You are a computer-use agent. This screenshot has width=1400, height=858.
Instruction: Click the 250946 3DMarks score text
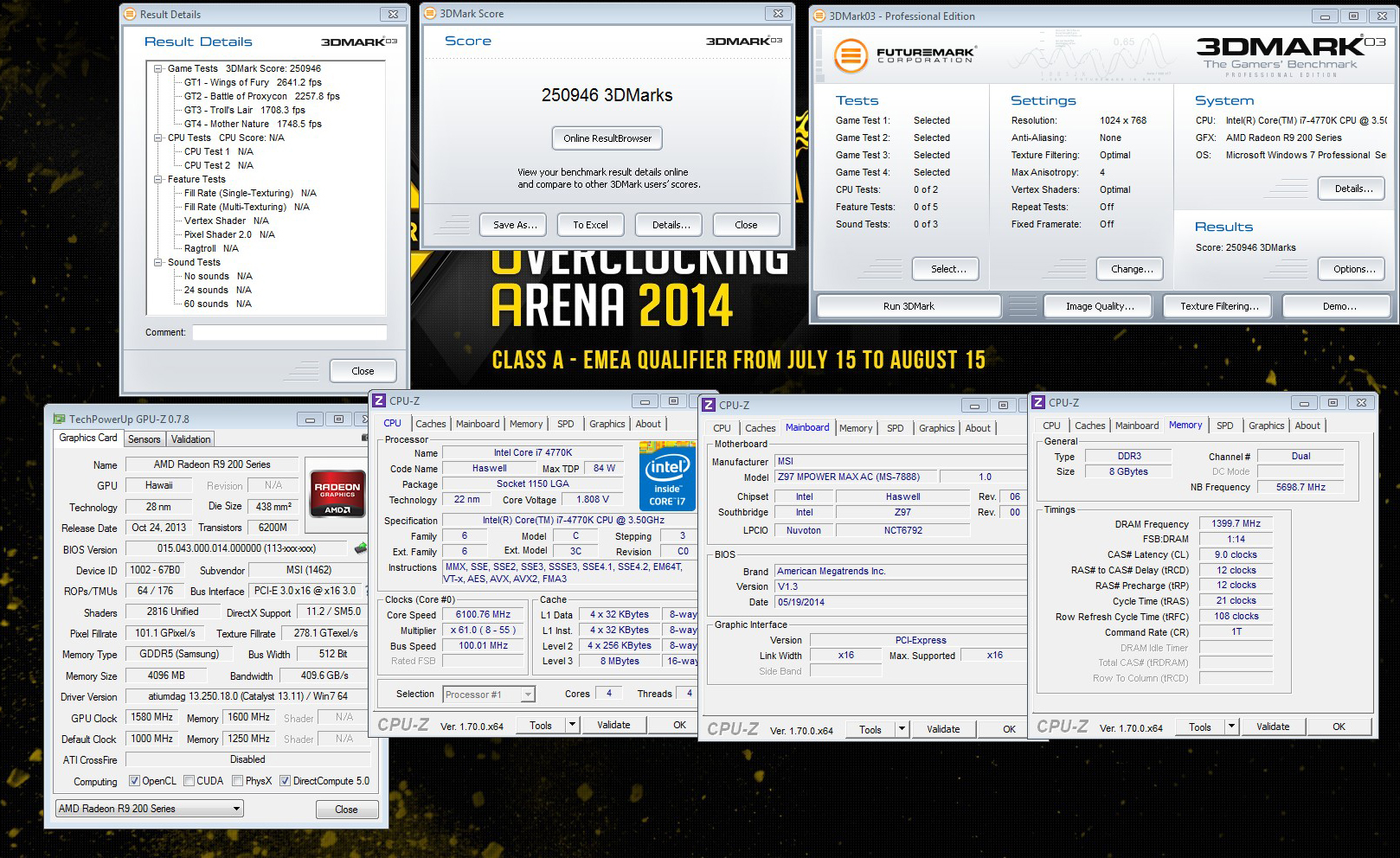[607, 95]
